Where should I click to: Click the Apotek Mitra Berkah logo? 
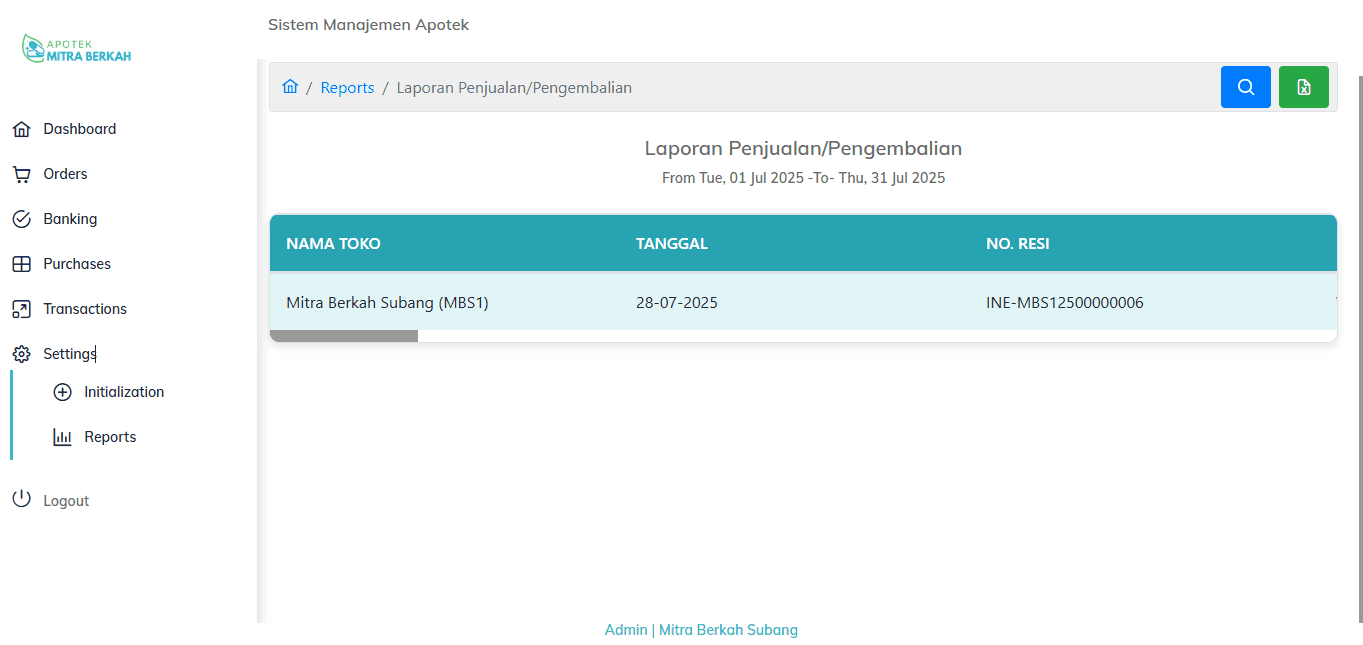77,49
